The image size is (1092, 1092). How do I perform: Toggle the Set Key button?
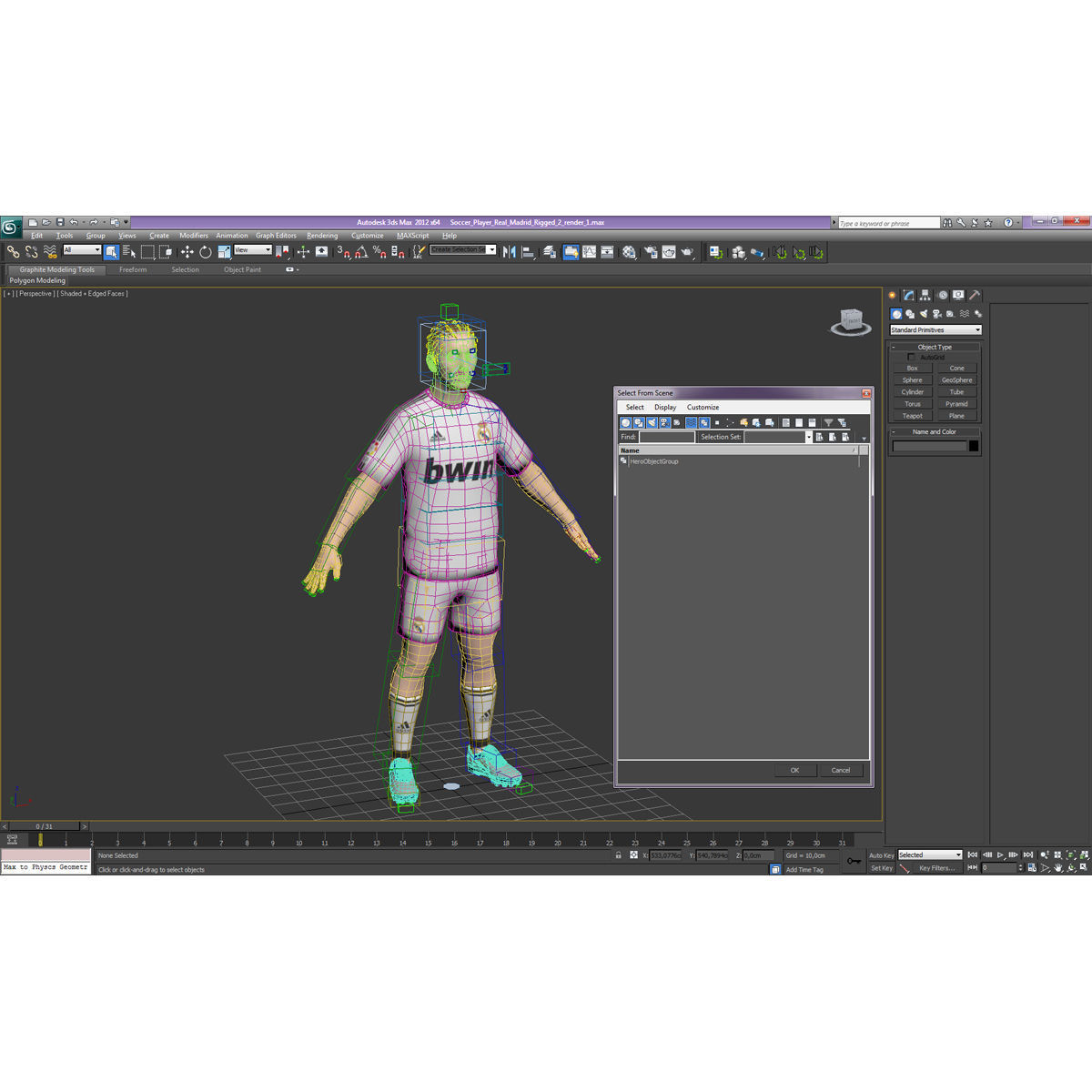click(881, 868)
